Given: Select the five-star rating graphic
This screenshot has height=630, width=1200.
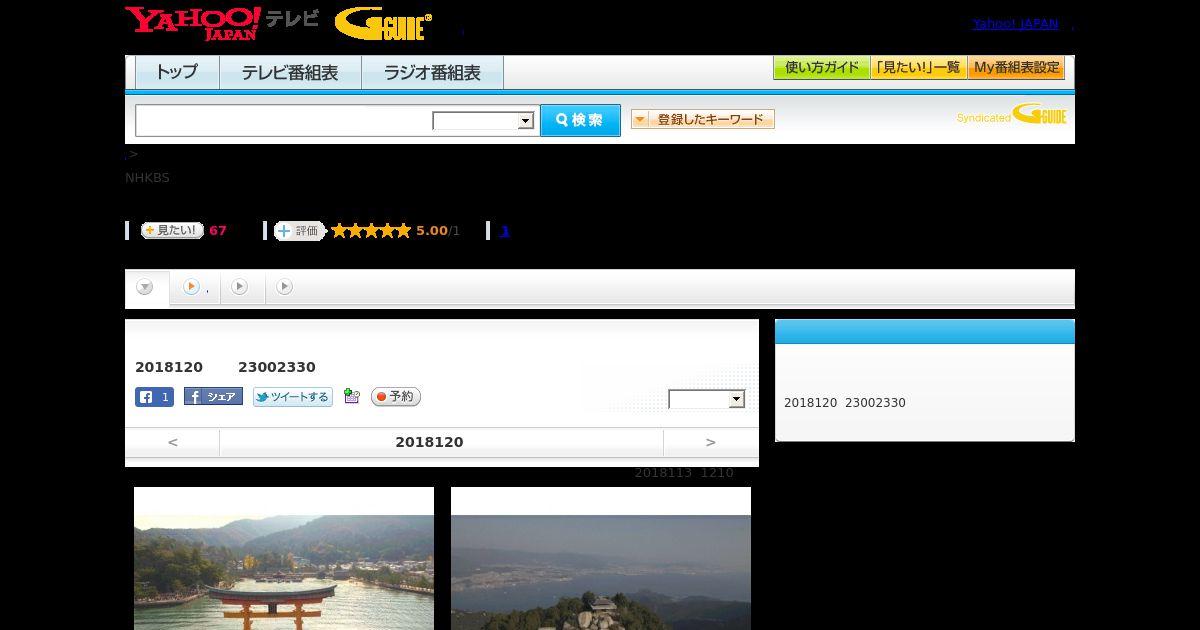Looking at the screenshot, I should coord(371,231).
